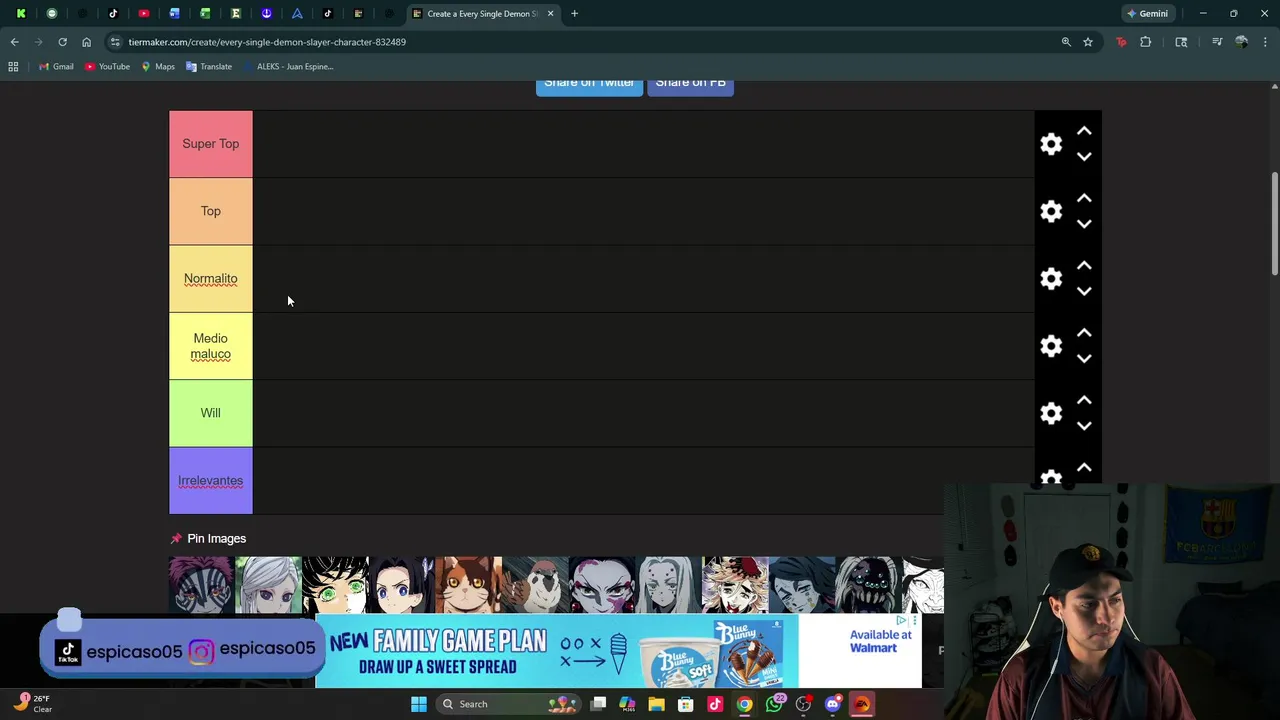Open settings gear for Normalito tier

(1051, 279)
